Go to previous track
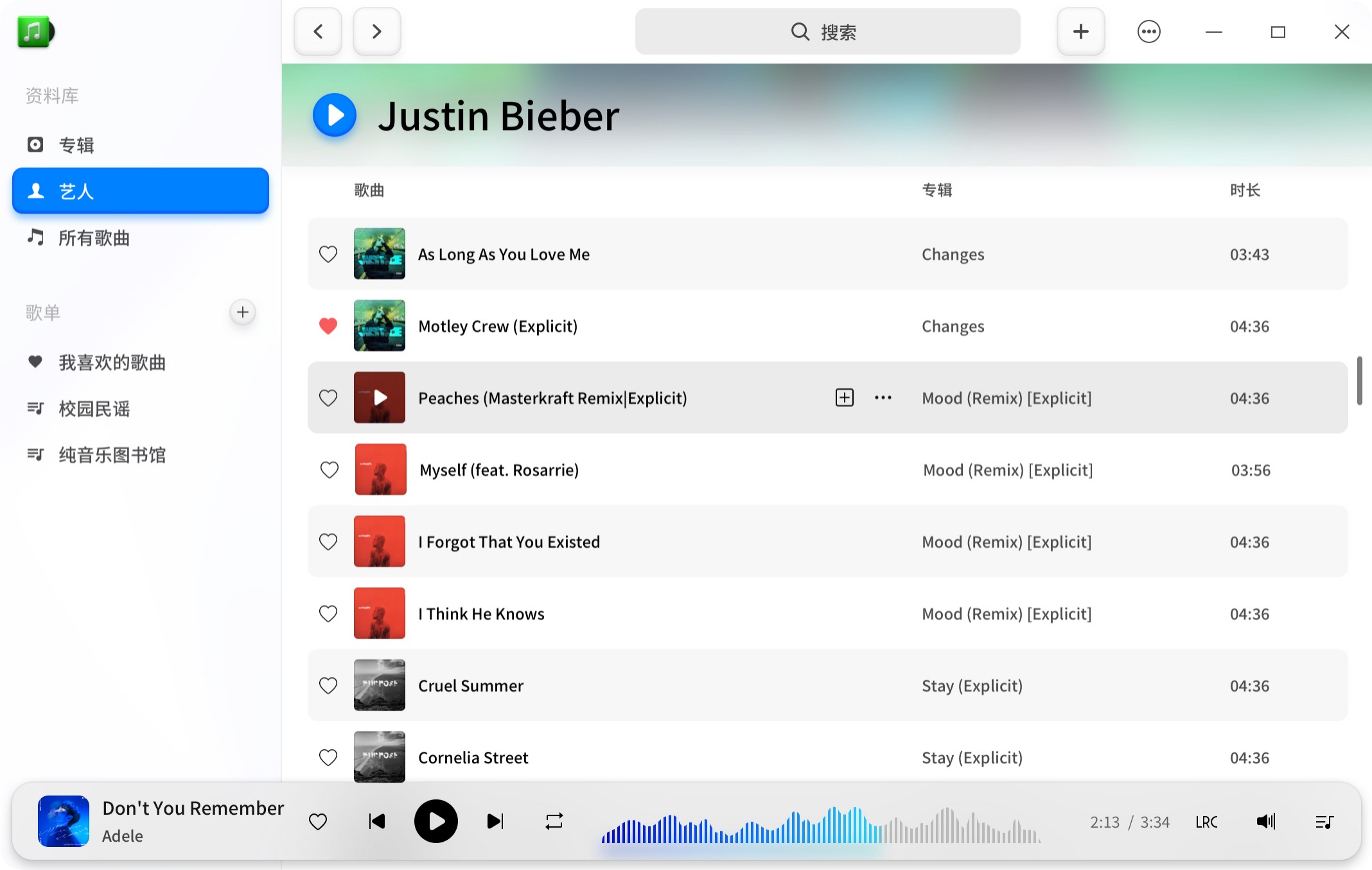Image resolution: width=1372 pixels, height=870 pixels. click(377, 821)
